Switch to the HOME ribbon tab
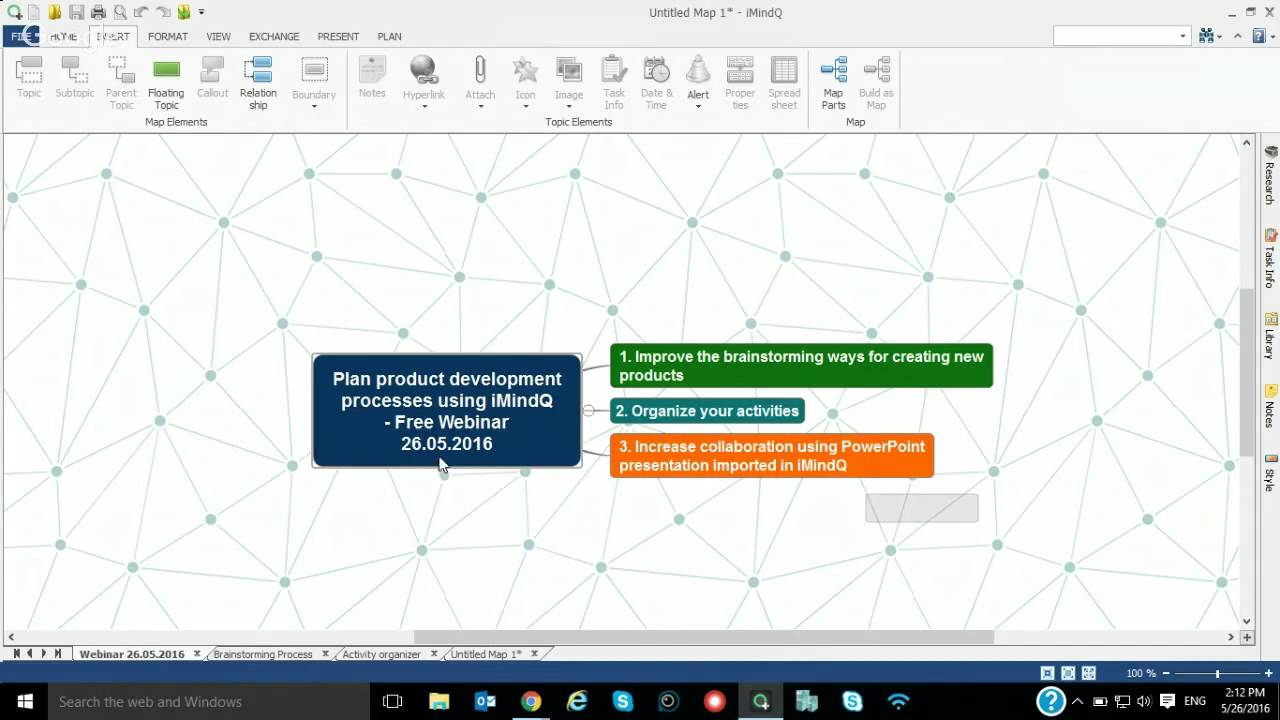The height and width of the screenshot is (720, 1280). (x=64, y=36)
